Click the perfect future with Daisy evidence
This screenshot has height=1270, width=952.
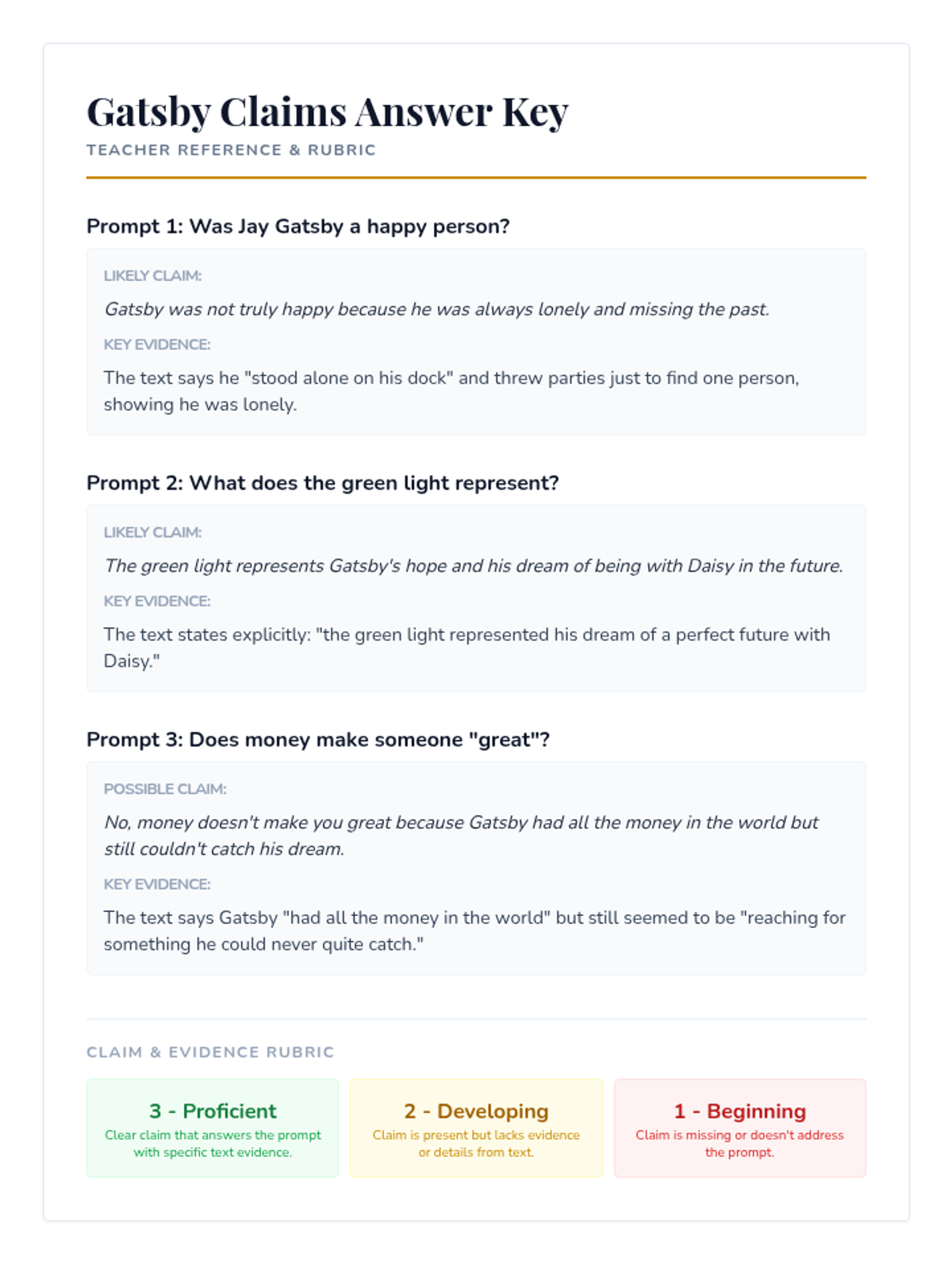(466, 647)
